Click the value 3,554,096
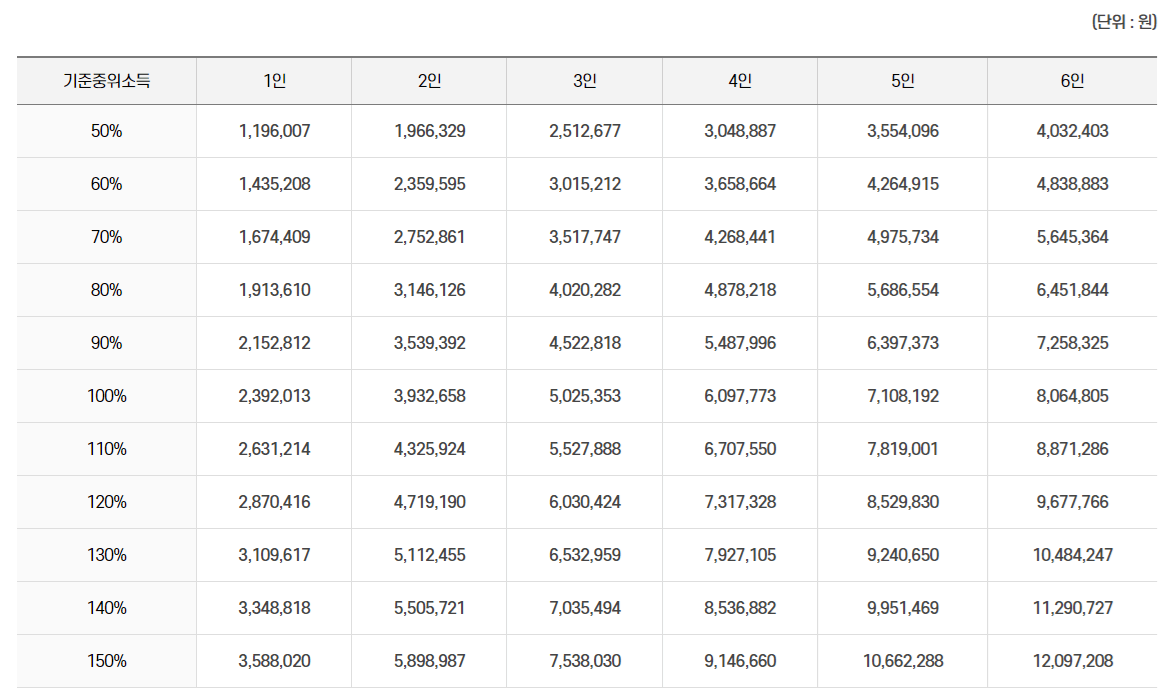Image resolution: width=1162 pixels, height=690 pixels. click(903, 131)
